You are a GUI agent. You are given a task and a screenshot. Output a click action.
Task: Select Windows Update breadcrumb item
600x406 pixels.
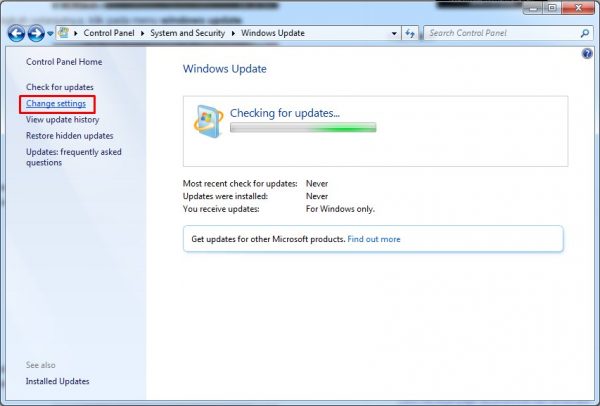(273, 33)
